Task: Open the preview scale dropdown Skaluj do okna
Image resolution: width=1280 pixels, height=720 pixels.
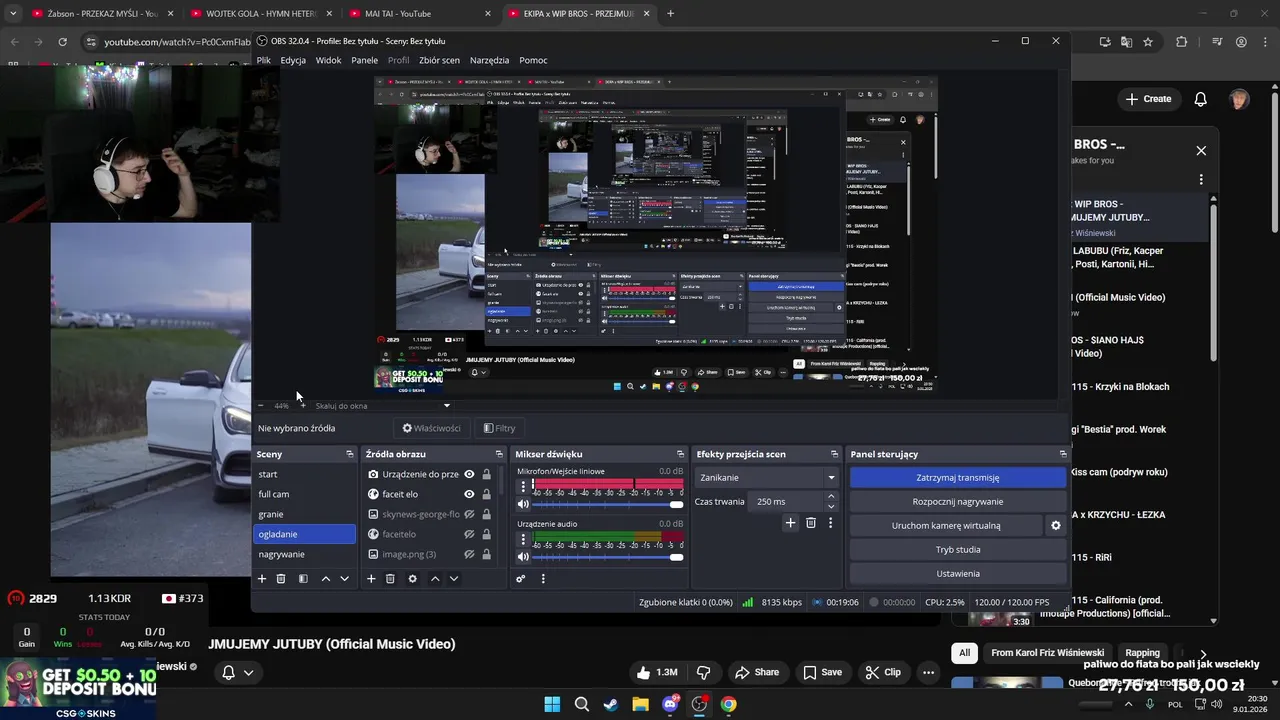Action: pos(383,406)
